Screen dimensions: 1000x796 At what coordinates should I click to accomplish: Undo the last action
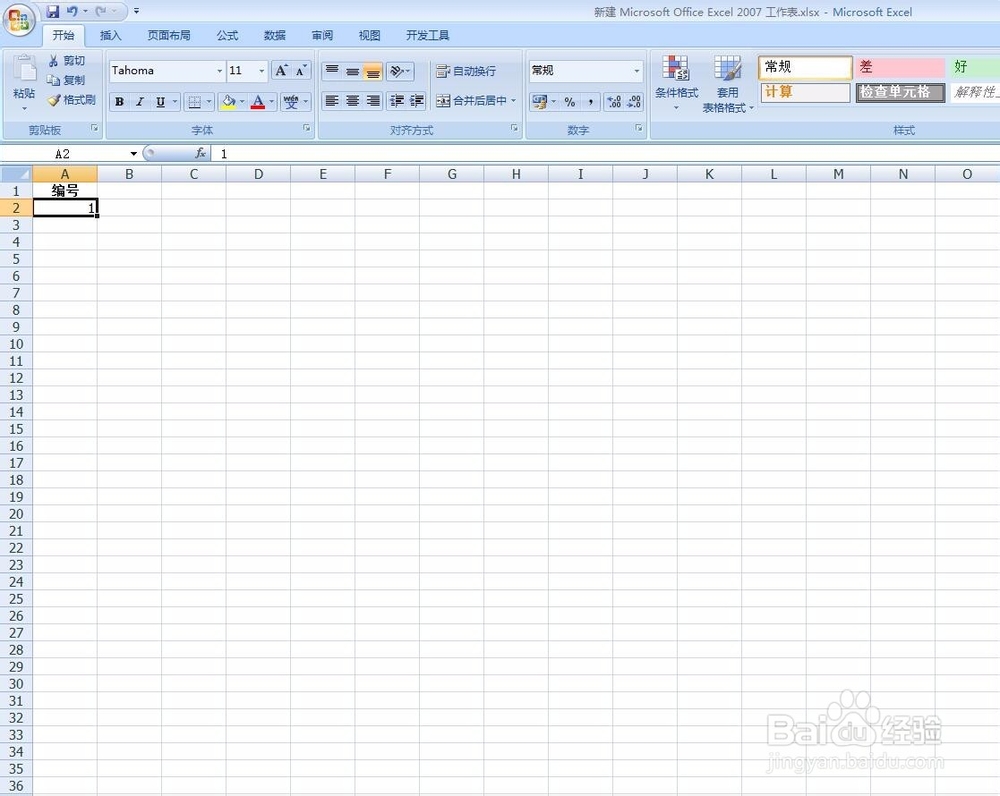(72, 11)
